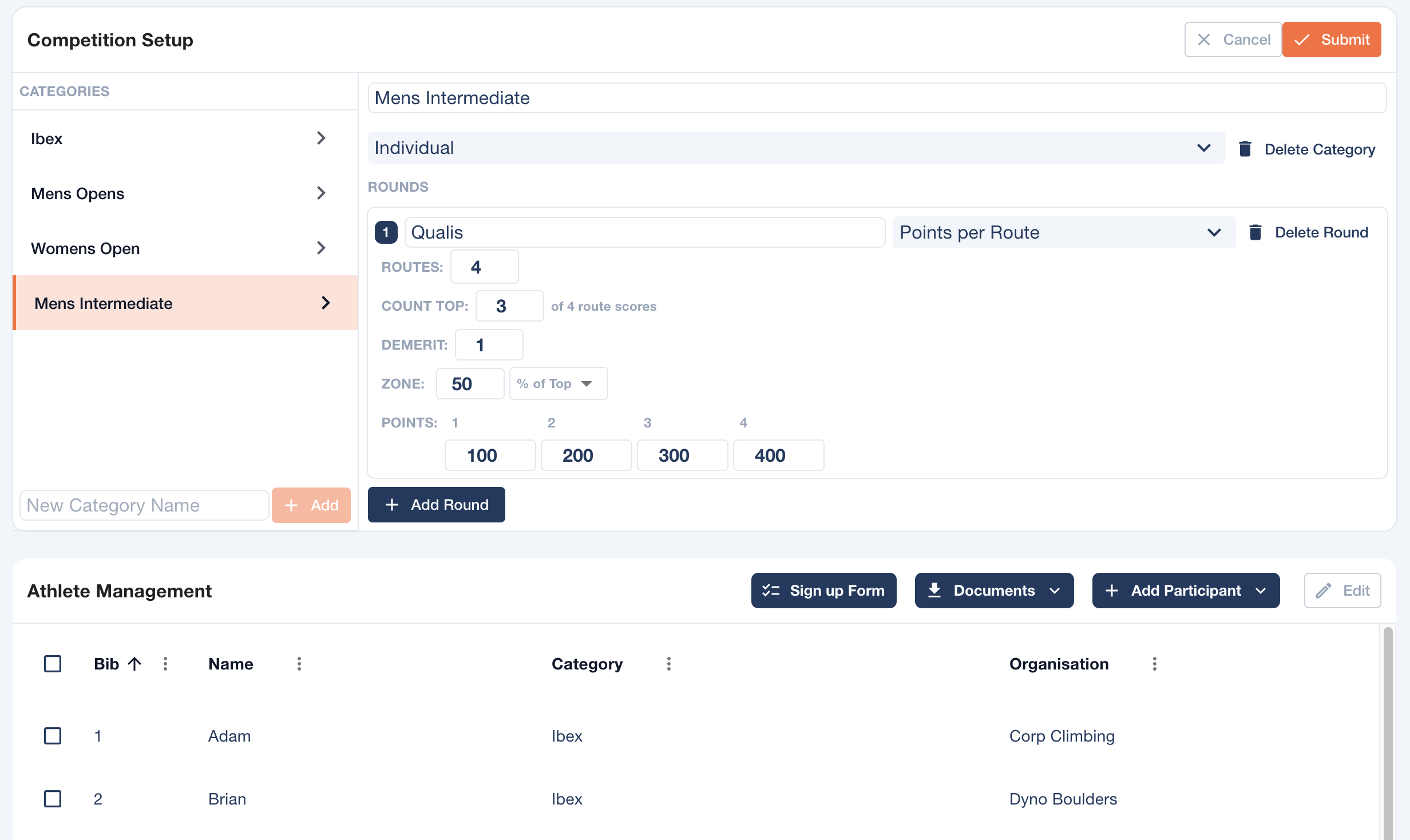The image size is (1410, 840).
Task: Click the Routes count field
Action: click(x=485, y=267)
